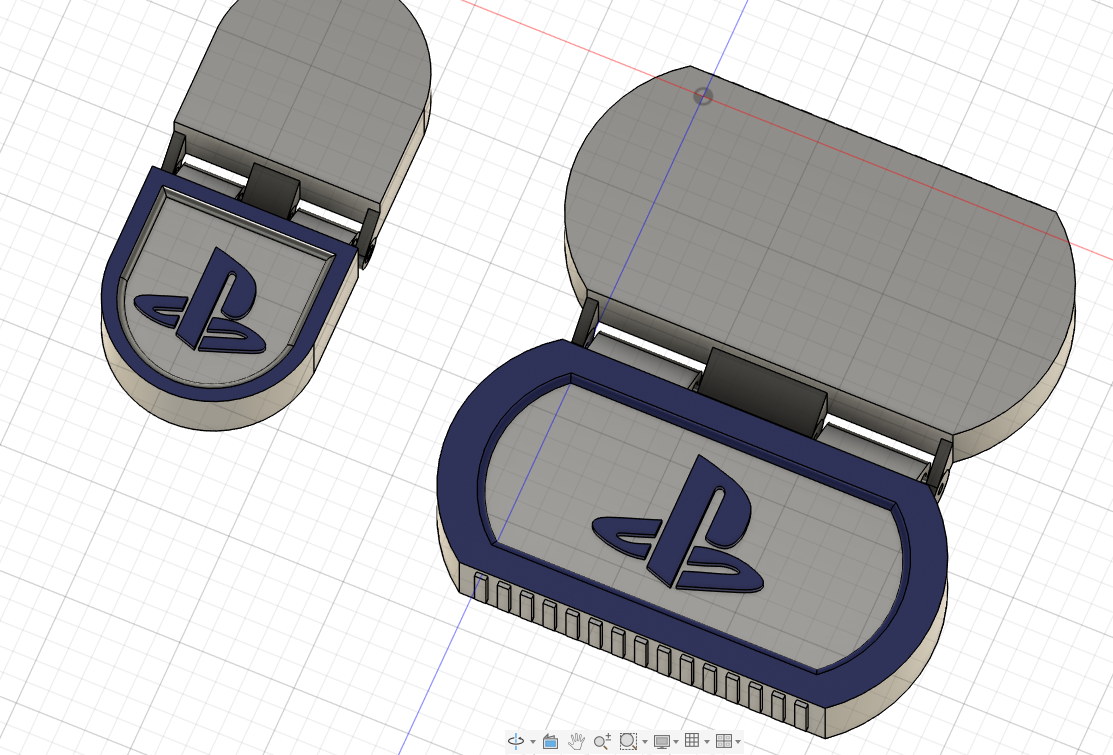Screen dimensions: 1113x755
Task: Select the Zoom magnifier tool
Action: tap(602, 742)
